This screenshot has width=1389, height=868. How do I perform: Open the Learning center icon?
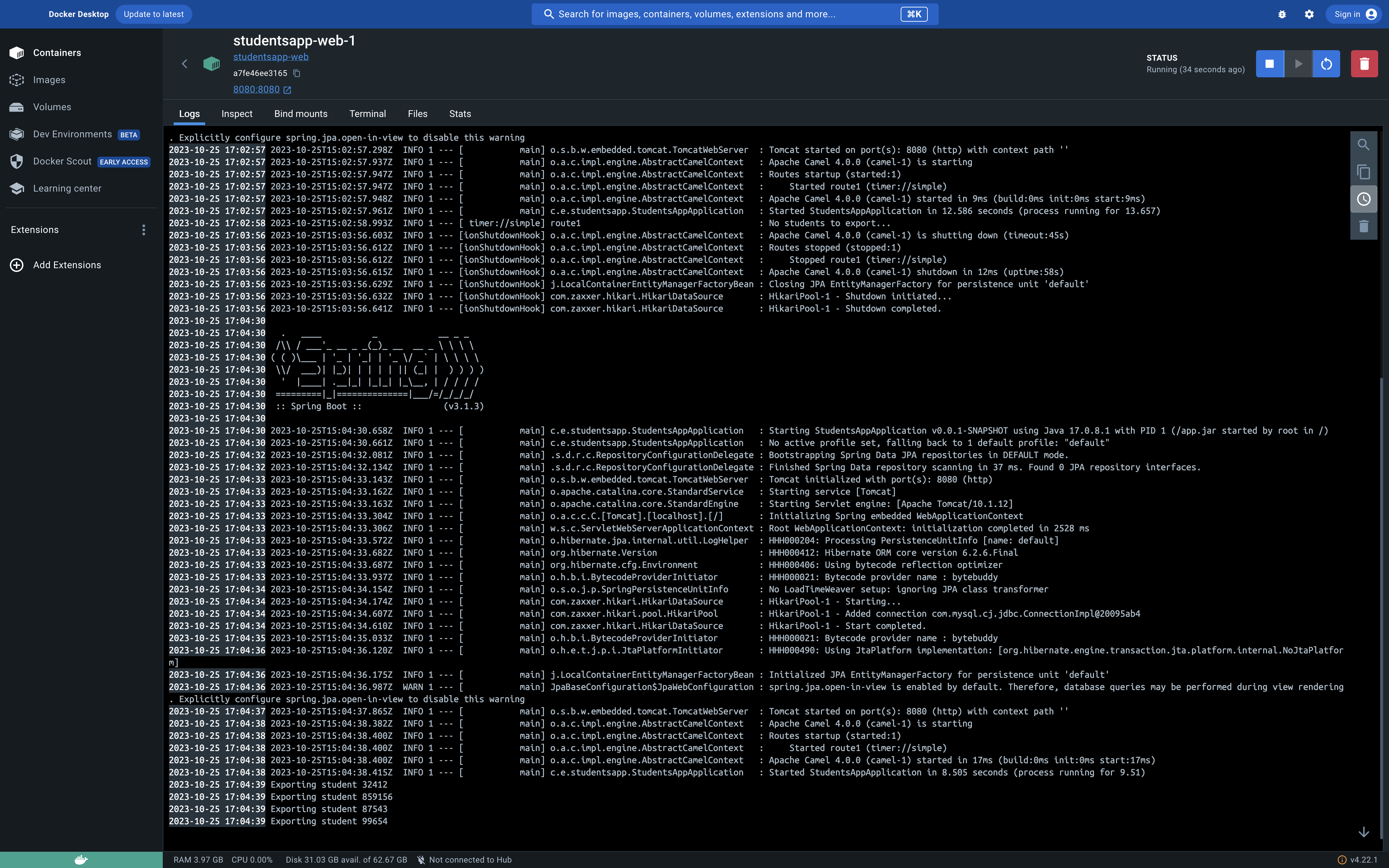point(17,188)
